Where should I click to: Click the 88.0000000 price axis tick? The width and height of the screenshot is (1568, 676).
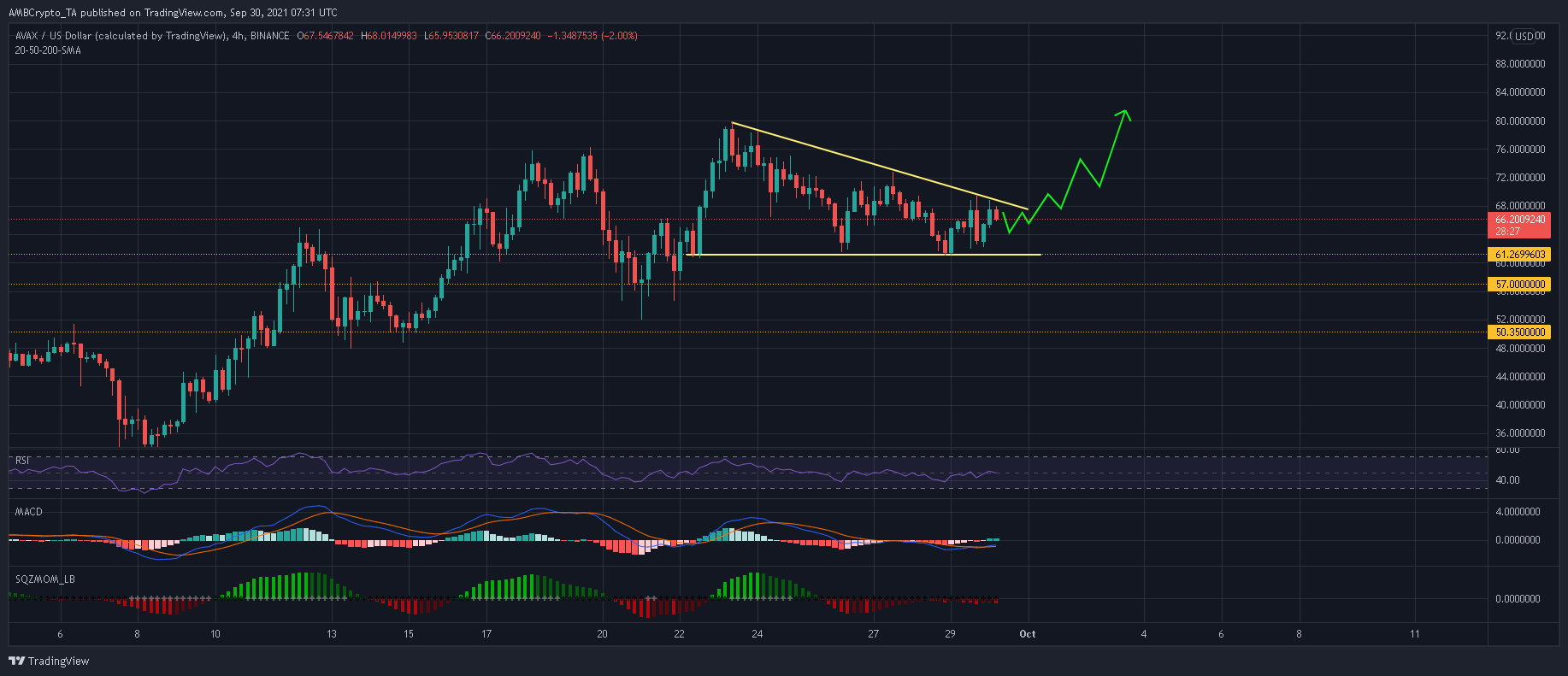(x=1520, y=64)
